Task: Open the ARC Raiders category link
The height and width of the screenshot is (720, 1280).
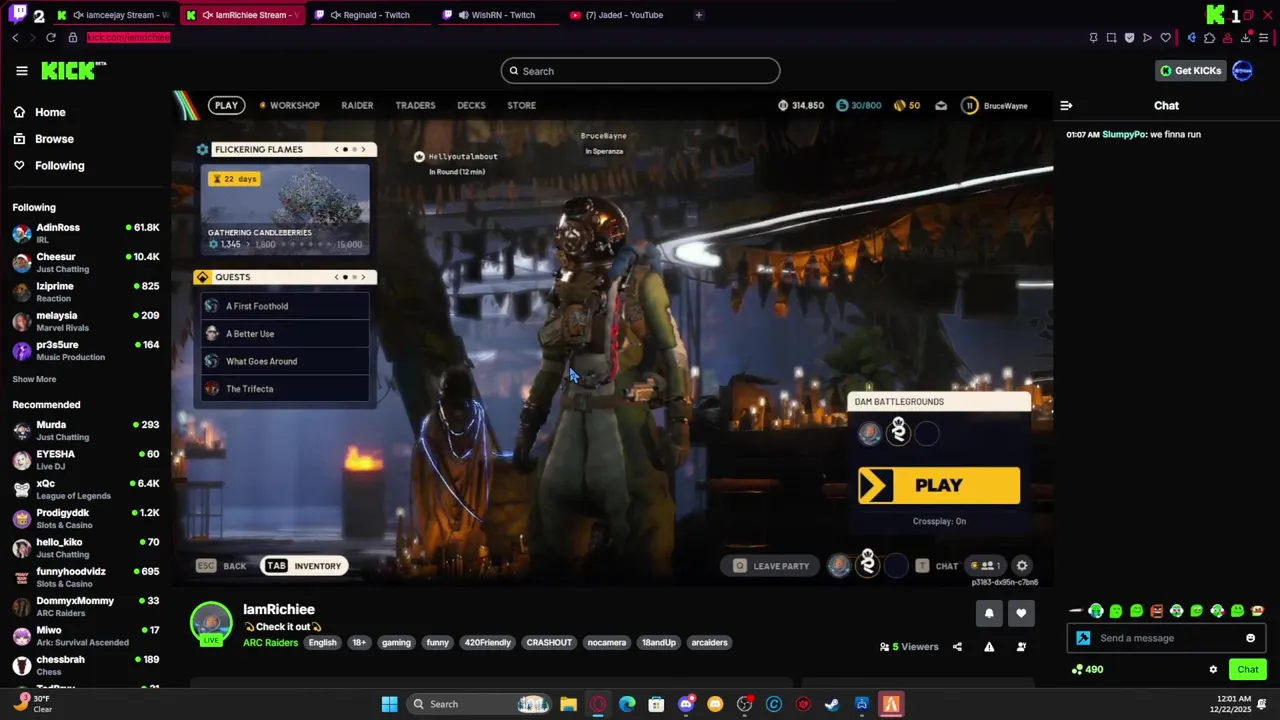Action: (270, 642)
